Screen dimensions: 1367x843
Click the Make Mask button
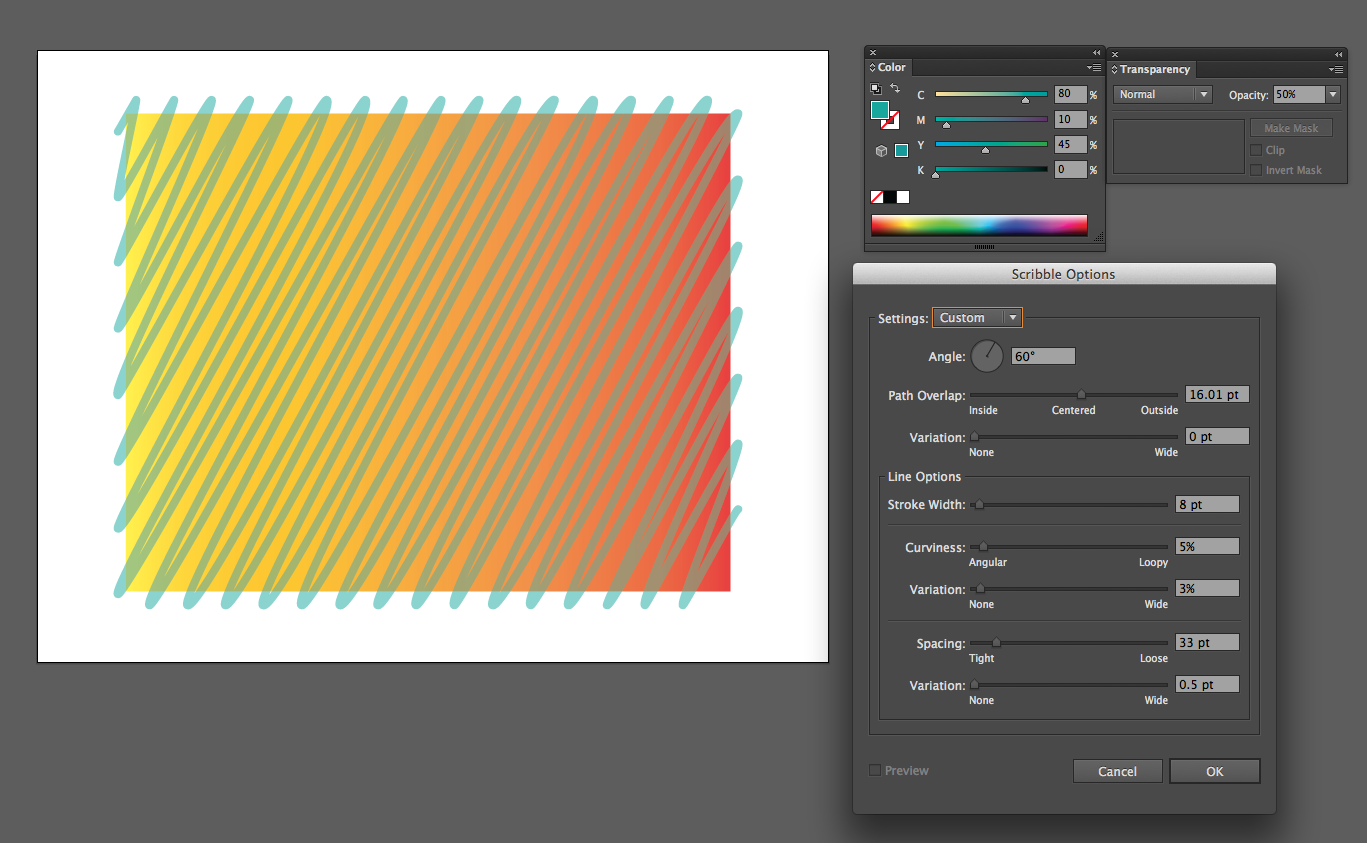point(1291,127)
